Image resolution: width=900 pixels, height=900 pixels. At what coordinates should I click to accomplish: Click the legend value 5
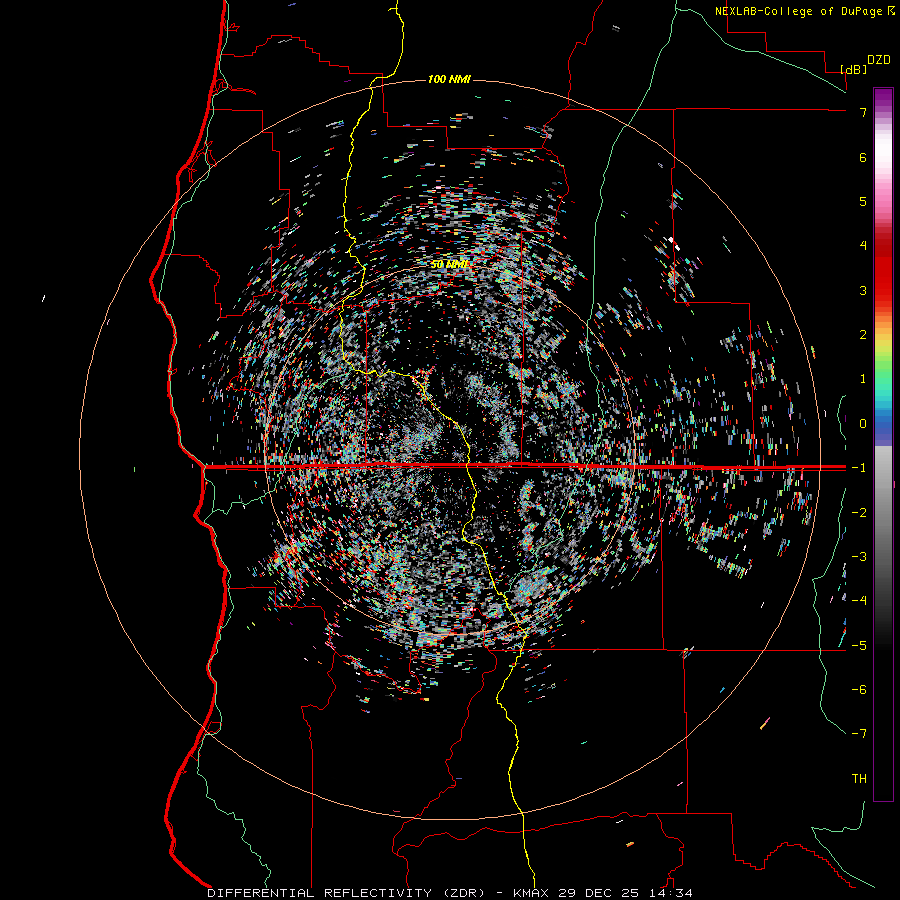point(863,201)
